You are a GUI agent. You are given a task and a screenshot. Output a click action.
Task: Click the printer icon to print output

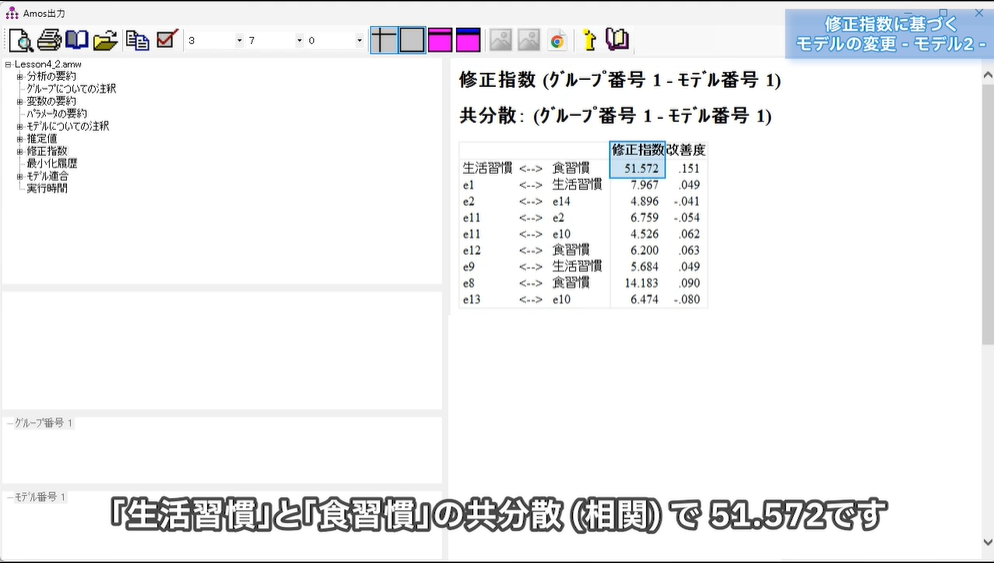[49, 41]
